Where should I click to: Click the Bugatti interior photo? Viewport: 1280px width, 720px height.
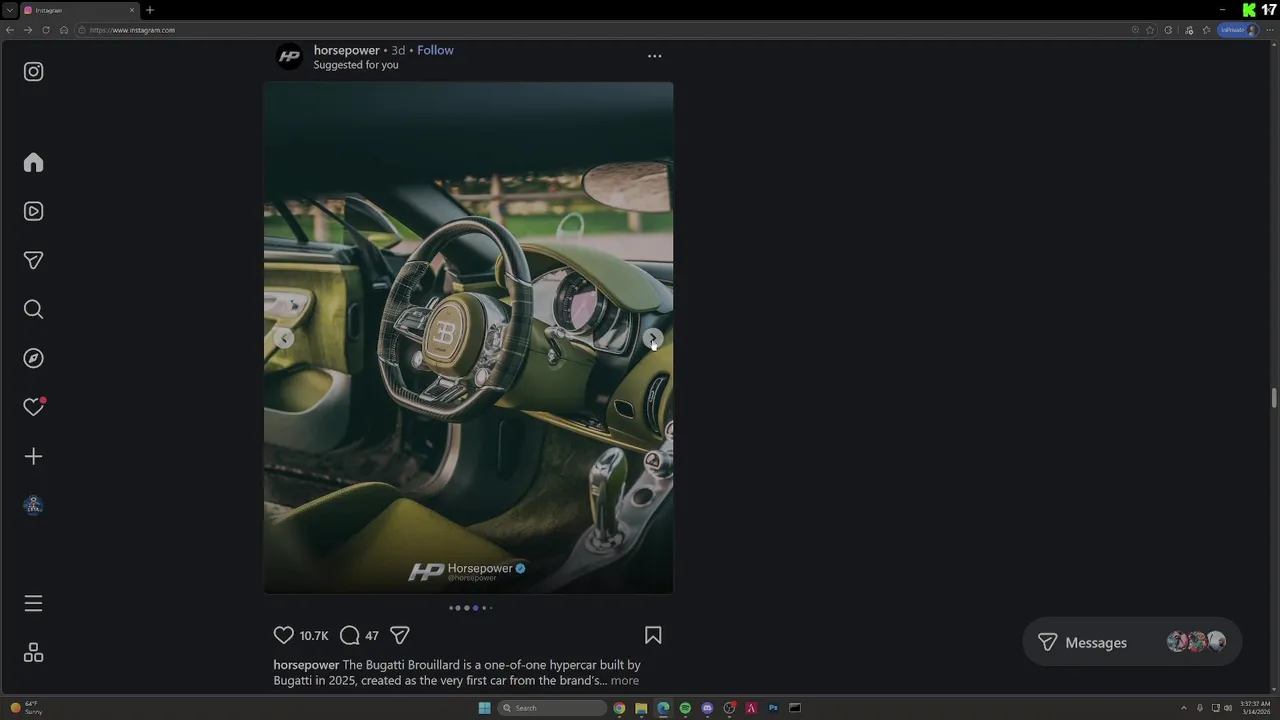[468, 338]
